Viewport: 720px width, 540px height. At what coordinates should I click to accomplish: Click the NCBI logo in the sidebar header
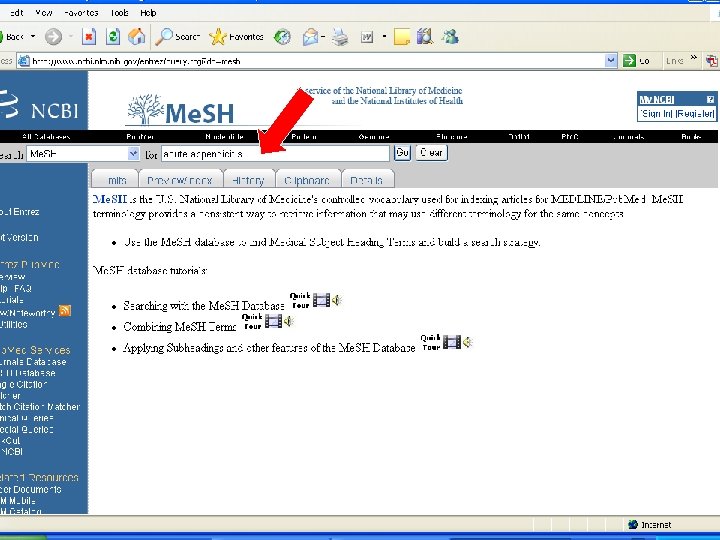(x=39, y=105)
